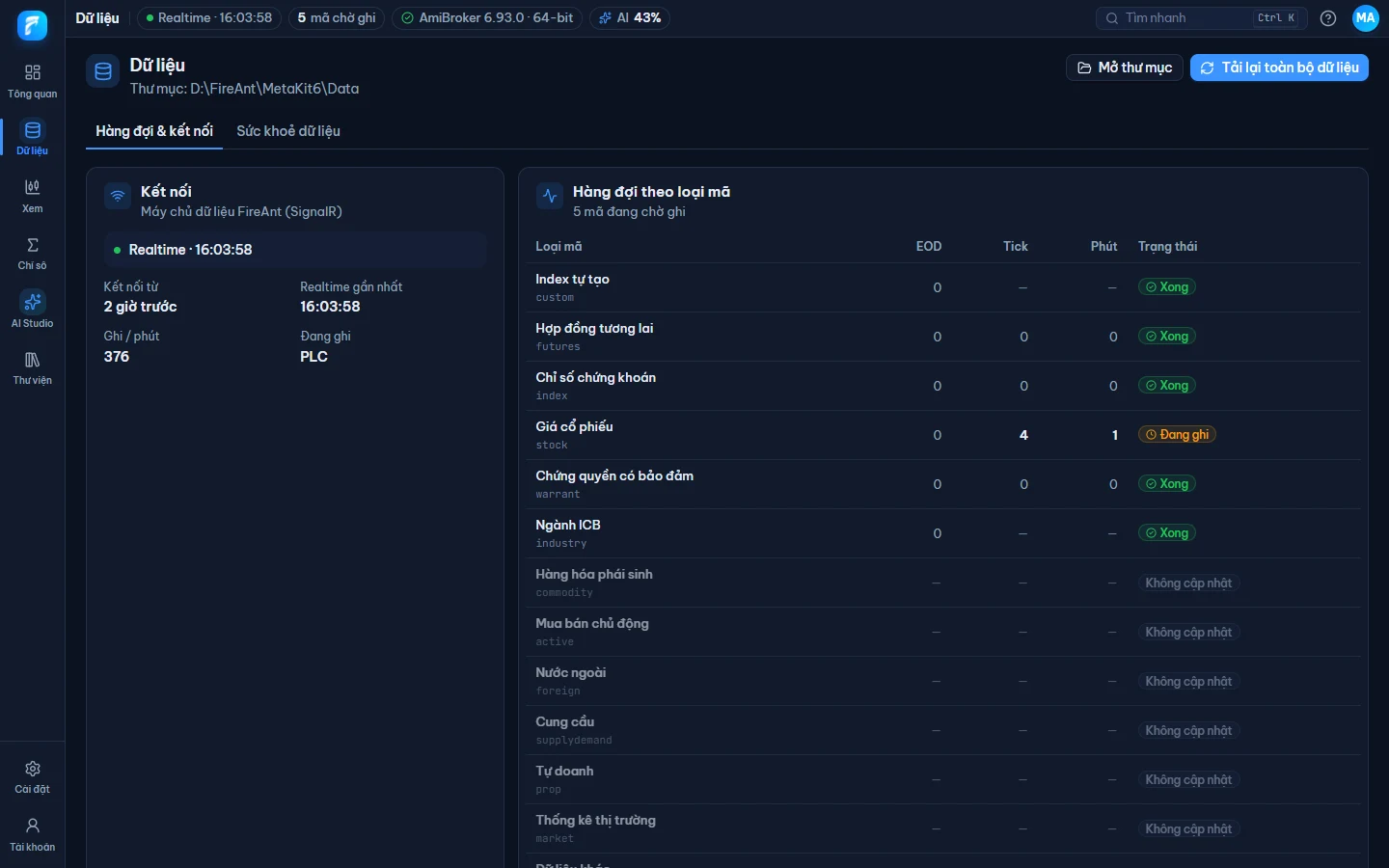
Task: Switch to Hàng đợi & kết nối tab
Action: tap(154, 131)
